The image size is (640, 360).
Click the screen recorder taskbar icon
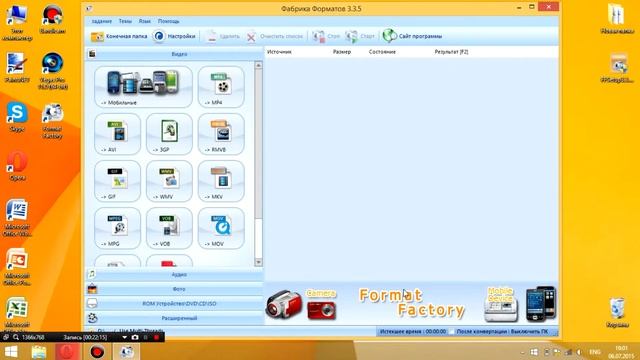coord(97,351)
